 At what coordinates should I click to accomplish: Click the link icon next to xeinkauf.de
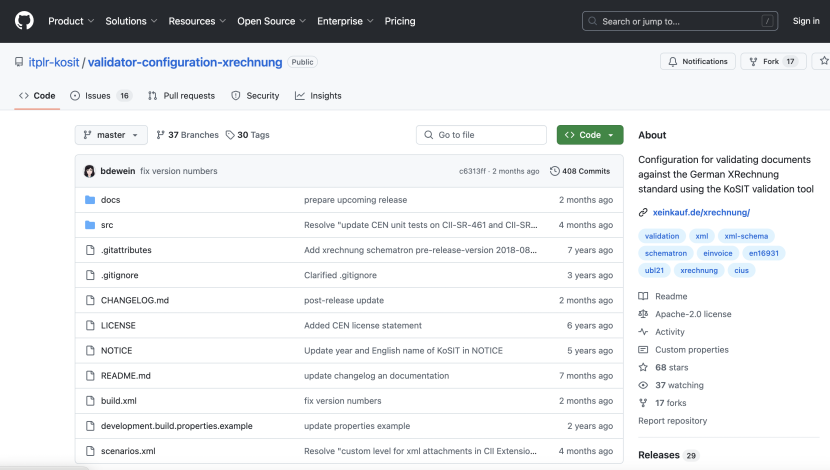[x=643, y=212]
